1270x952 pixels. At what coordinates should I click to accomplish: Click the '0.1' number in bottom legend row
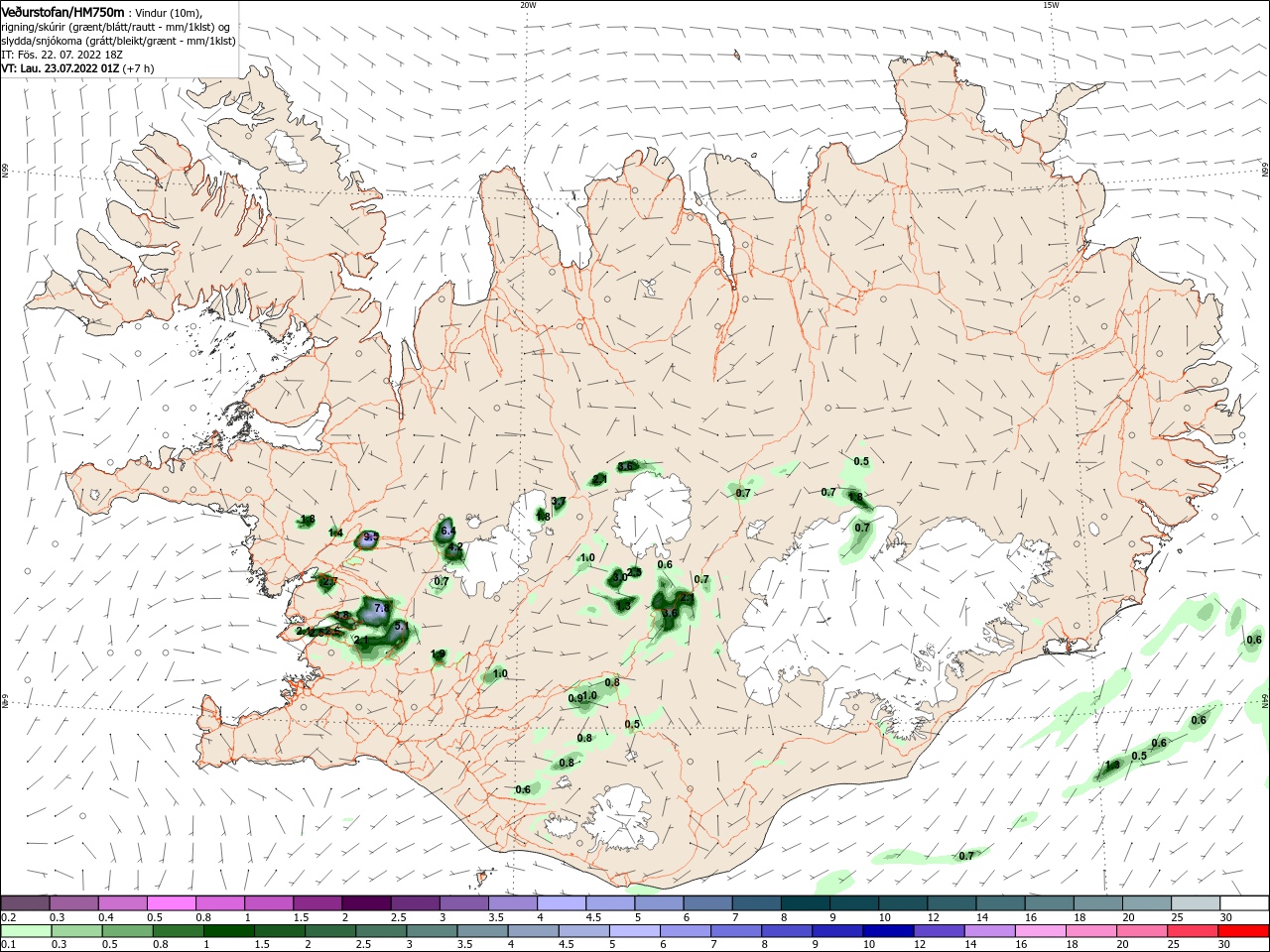pyautogui.click(x=10, y=944)
